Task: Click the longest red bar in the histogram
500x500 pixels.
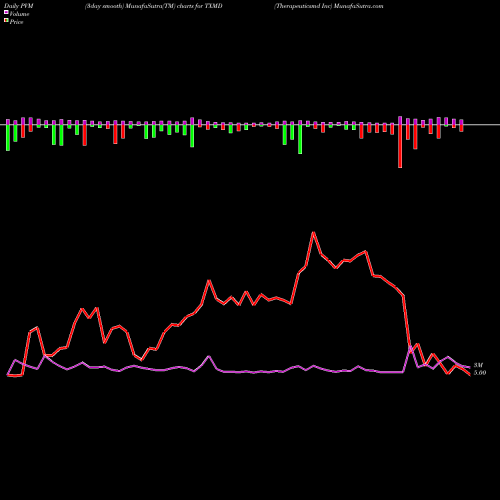Action: [400, 146]
